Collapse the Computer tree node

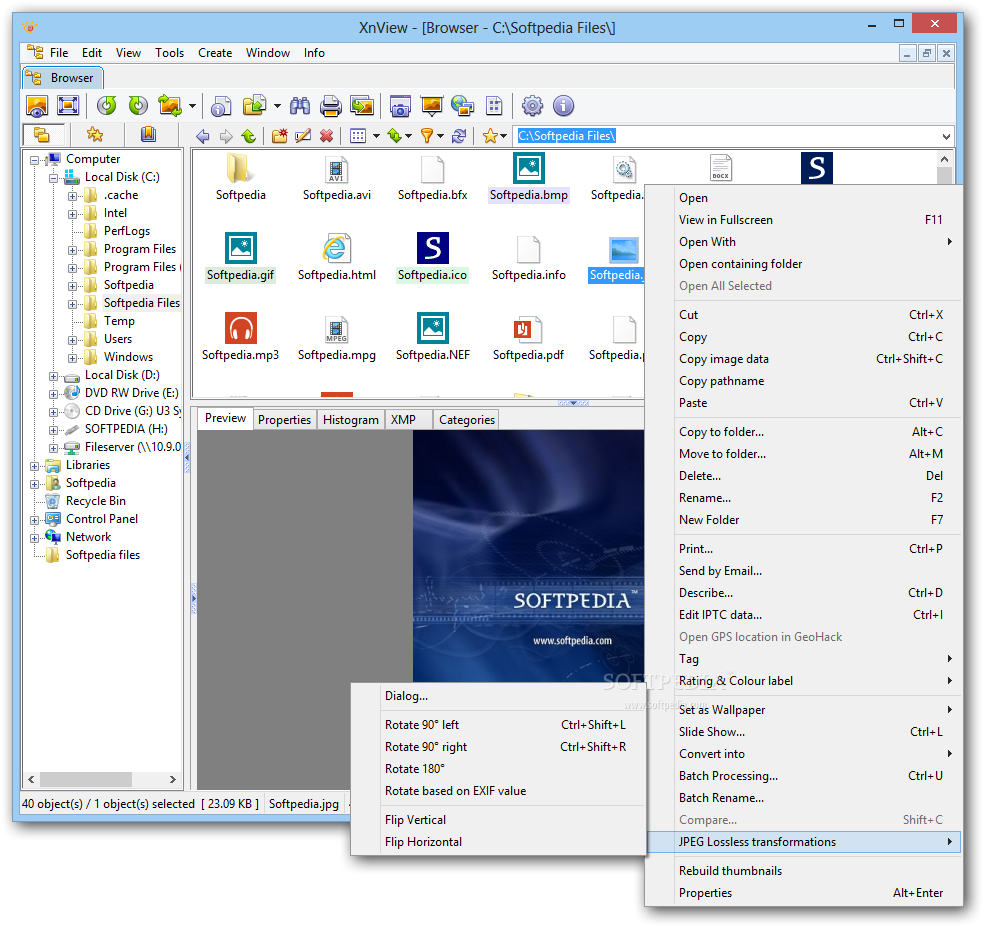35,160
